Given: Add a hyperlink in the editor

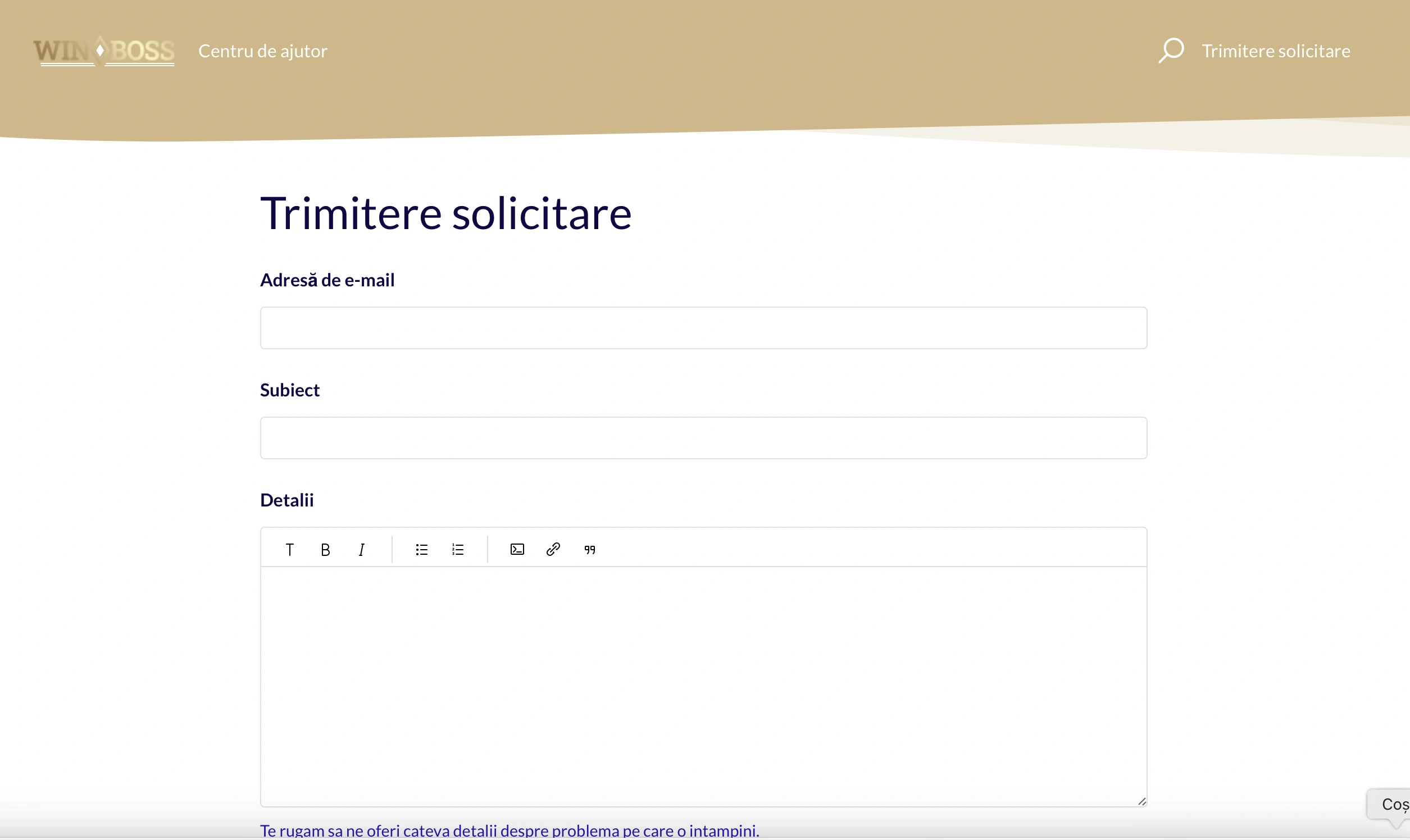Looking at the screenshot, I should [x=553, y=550].
